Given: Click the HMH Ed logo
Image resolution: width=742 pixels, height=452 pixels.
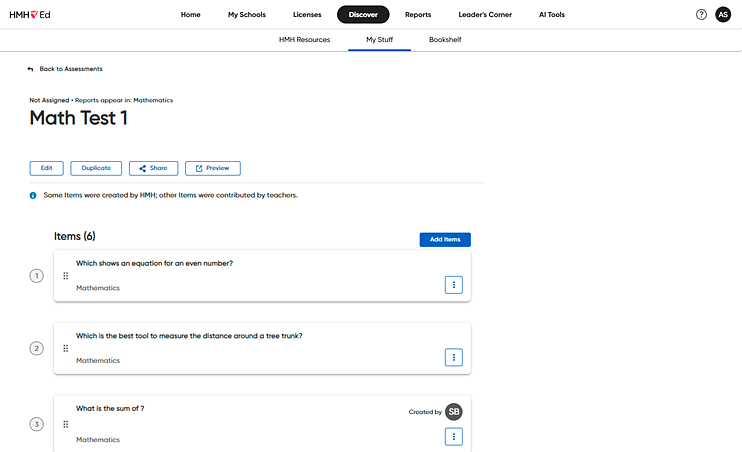Looking at the screenshot, I should [x=30, y=15].
